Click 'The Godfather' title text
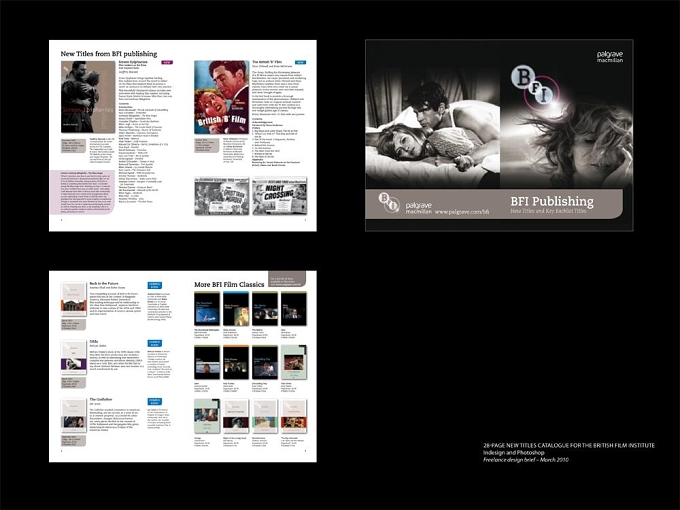Screen dimensions: 680x510 (101, 399)
